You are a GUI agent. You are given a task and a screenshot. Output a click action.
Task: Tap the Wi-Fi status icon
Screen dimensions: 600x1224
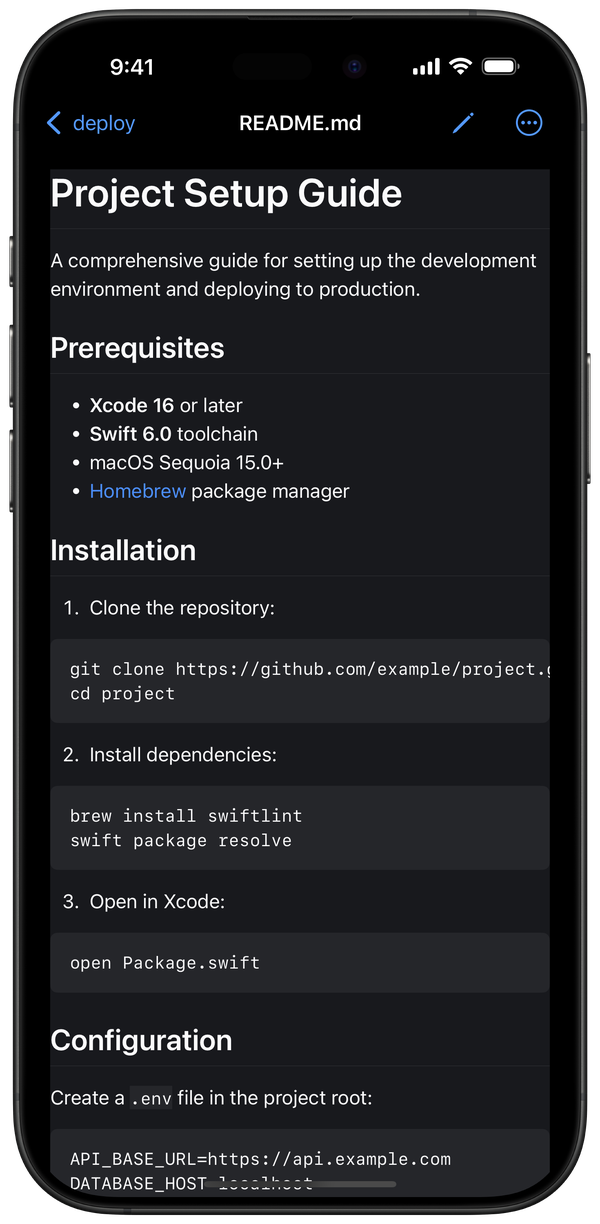[459, 66]
